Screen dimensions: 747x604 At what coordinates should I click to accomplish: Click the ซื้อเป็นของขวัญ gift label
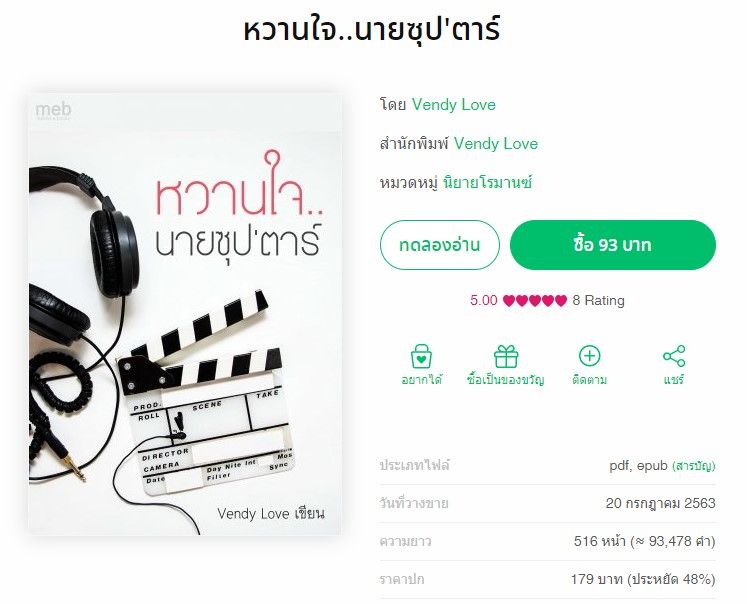pos(505,380)
